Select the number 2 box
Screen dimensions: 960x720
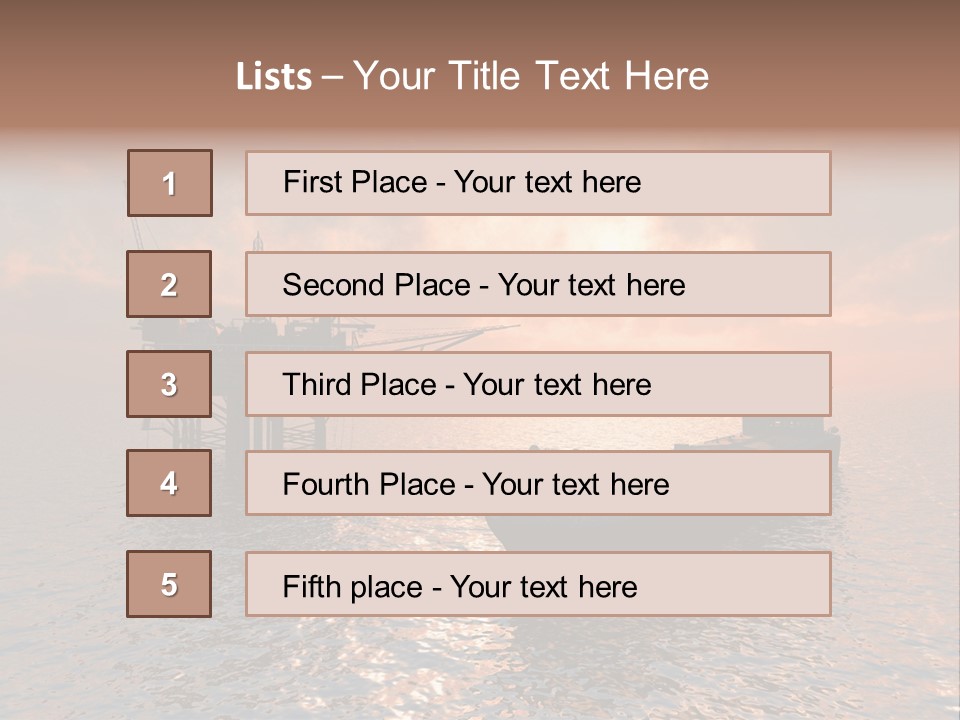170,284
